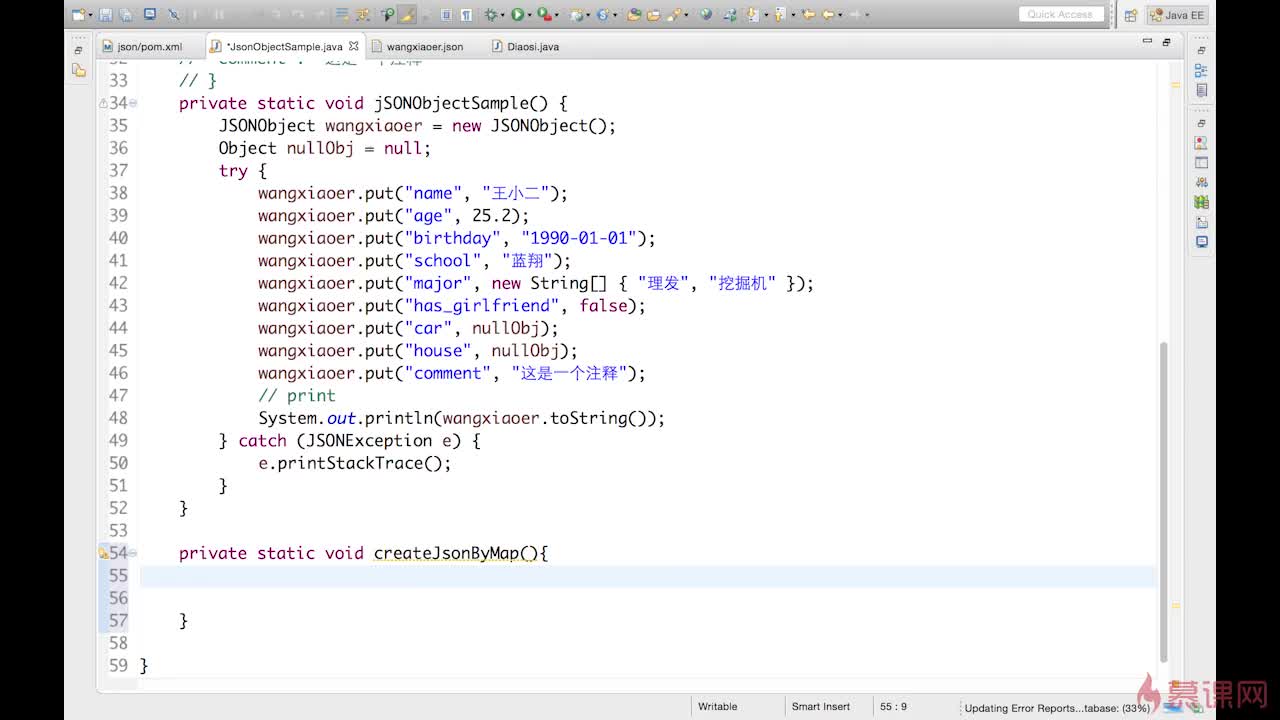
Task: Click the editor vertical scrollbar thumb
Action: click(1163, 500)
